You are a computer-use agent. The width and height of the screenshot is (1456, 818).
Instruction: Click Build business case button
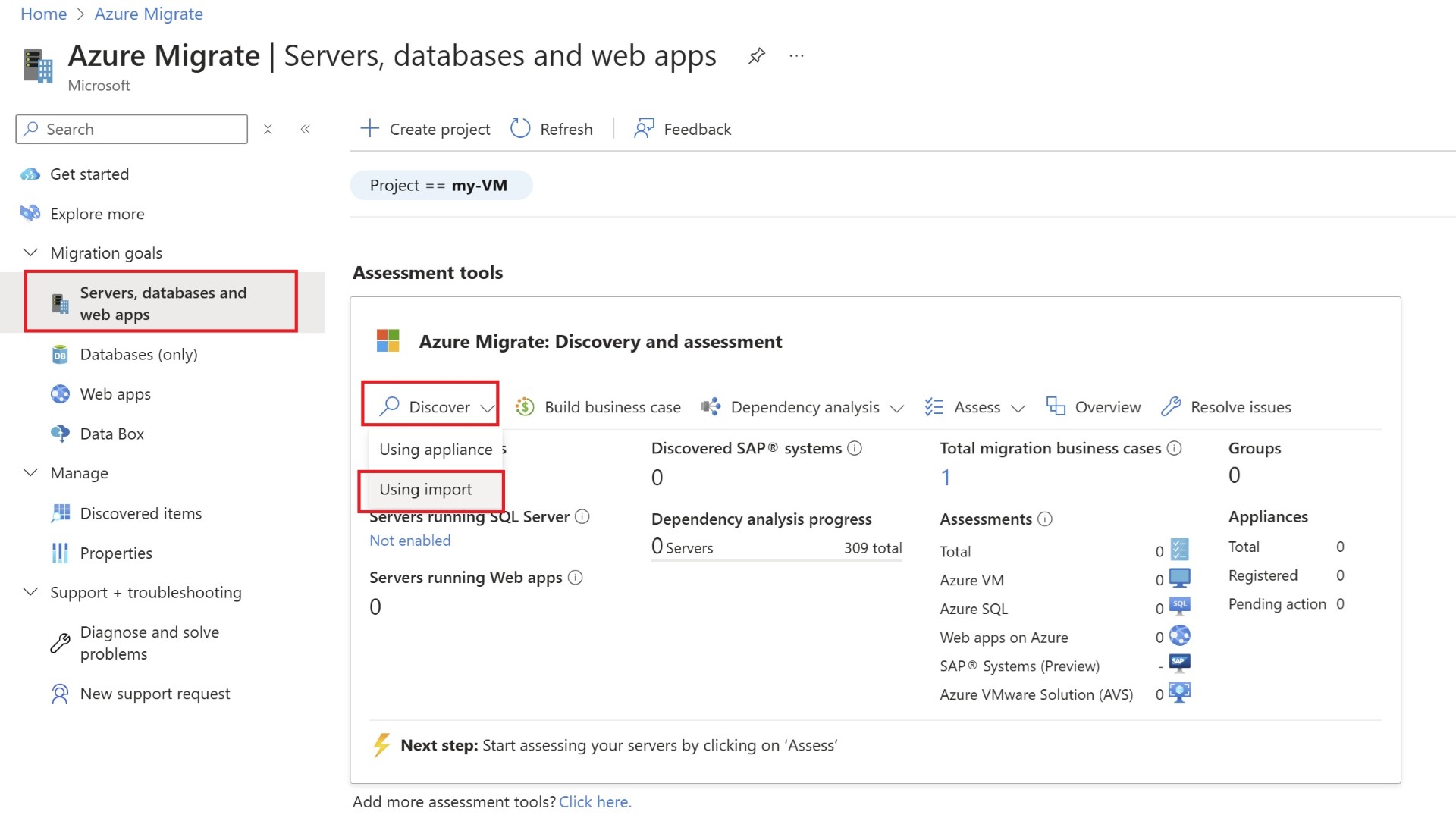[x=598, y=407]
